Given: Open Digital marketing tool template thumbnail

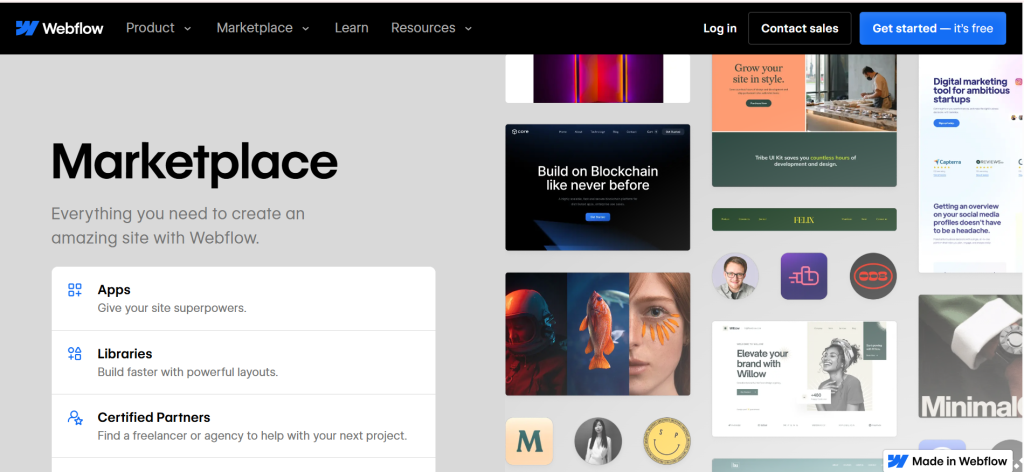Looking at the screenshot, I should pos(971,163).
